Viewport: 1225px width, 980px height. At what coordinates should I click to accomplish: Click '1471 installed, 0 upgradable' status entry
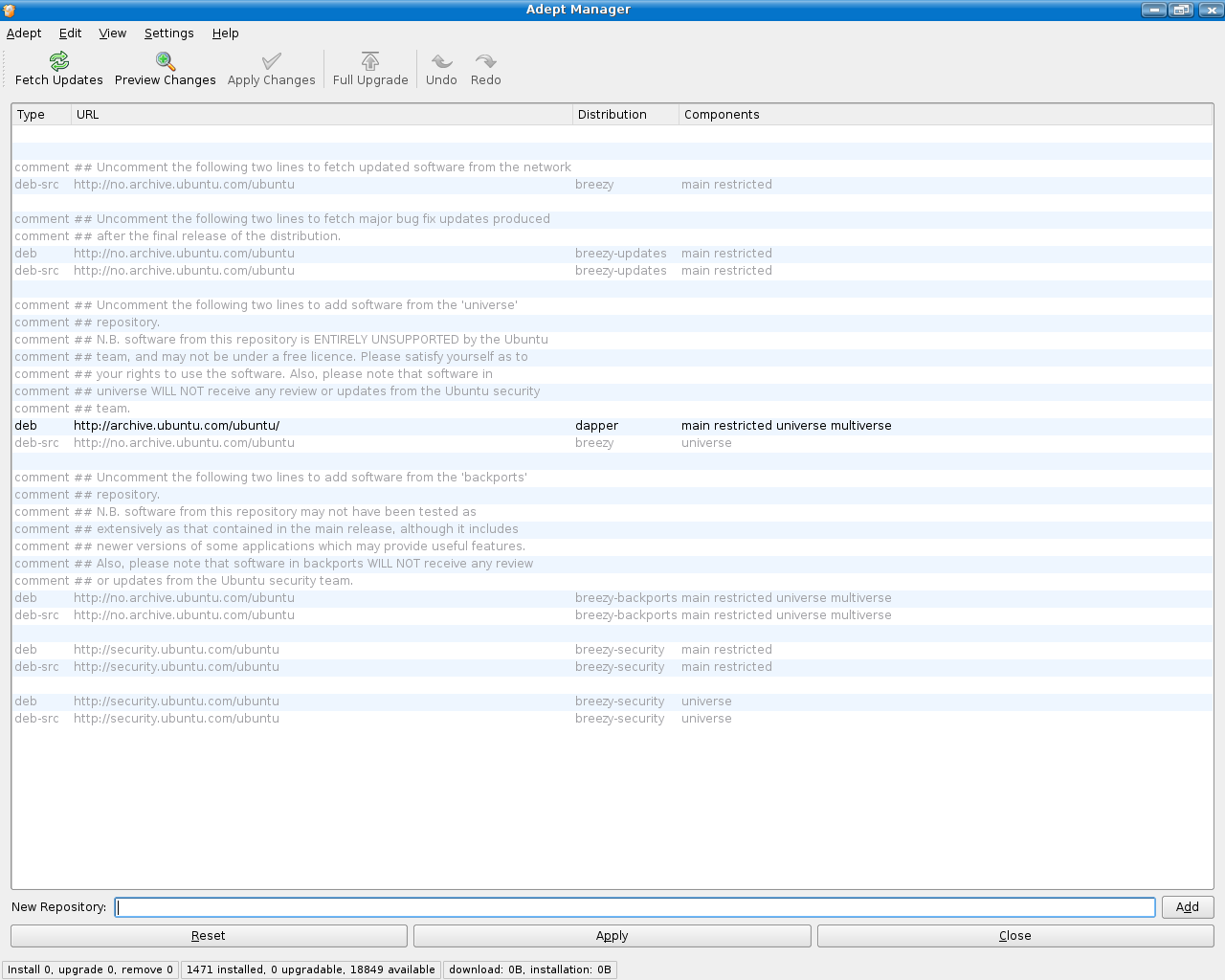click(311, 969)
